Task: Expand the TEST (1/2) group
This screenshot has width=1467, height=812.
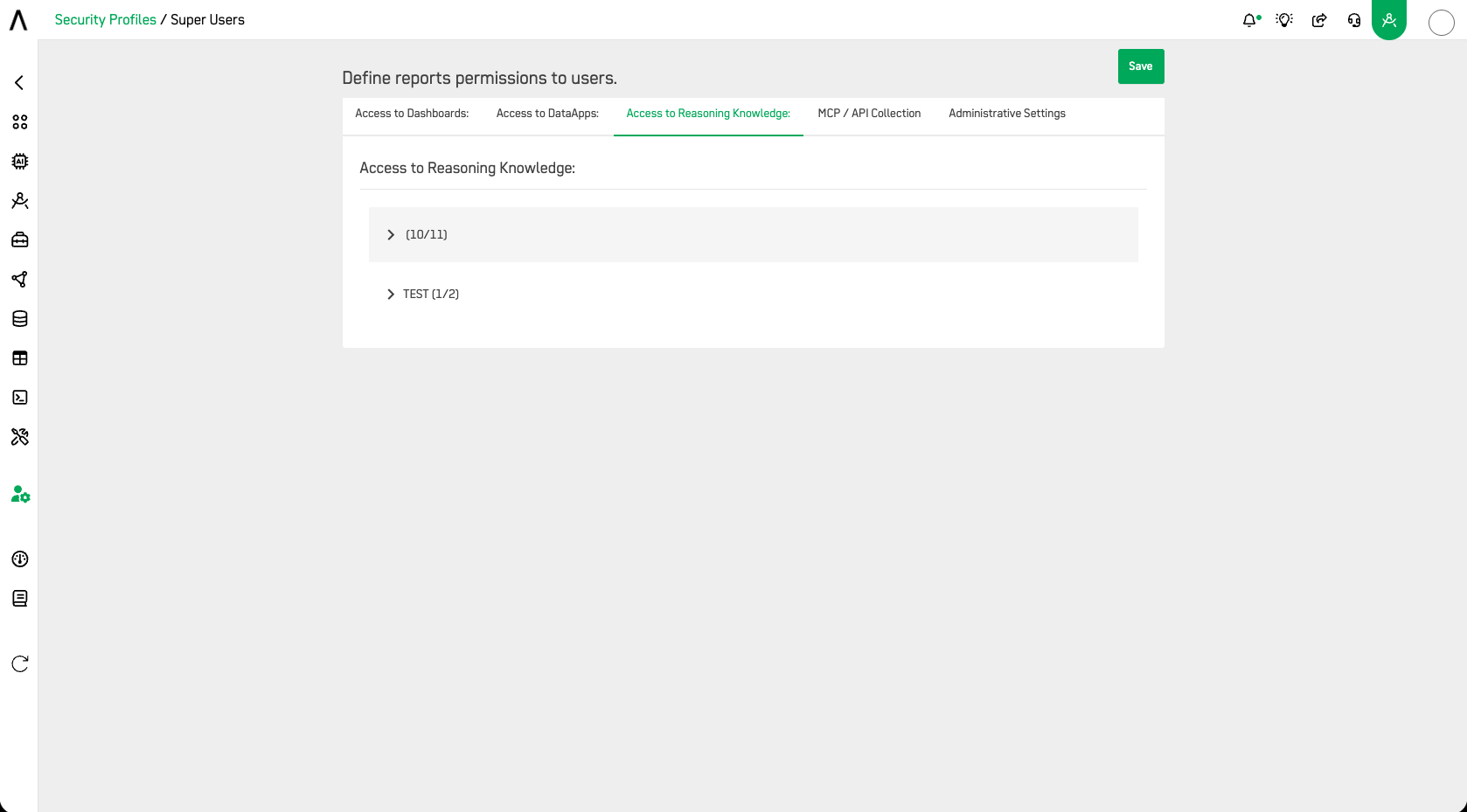Action: click(391, 295)
